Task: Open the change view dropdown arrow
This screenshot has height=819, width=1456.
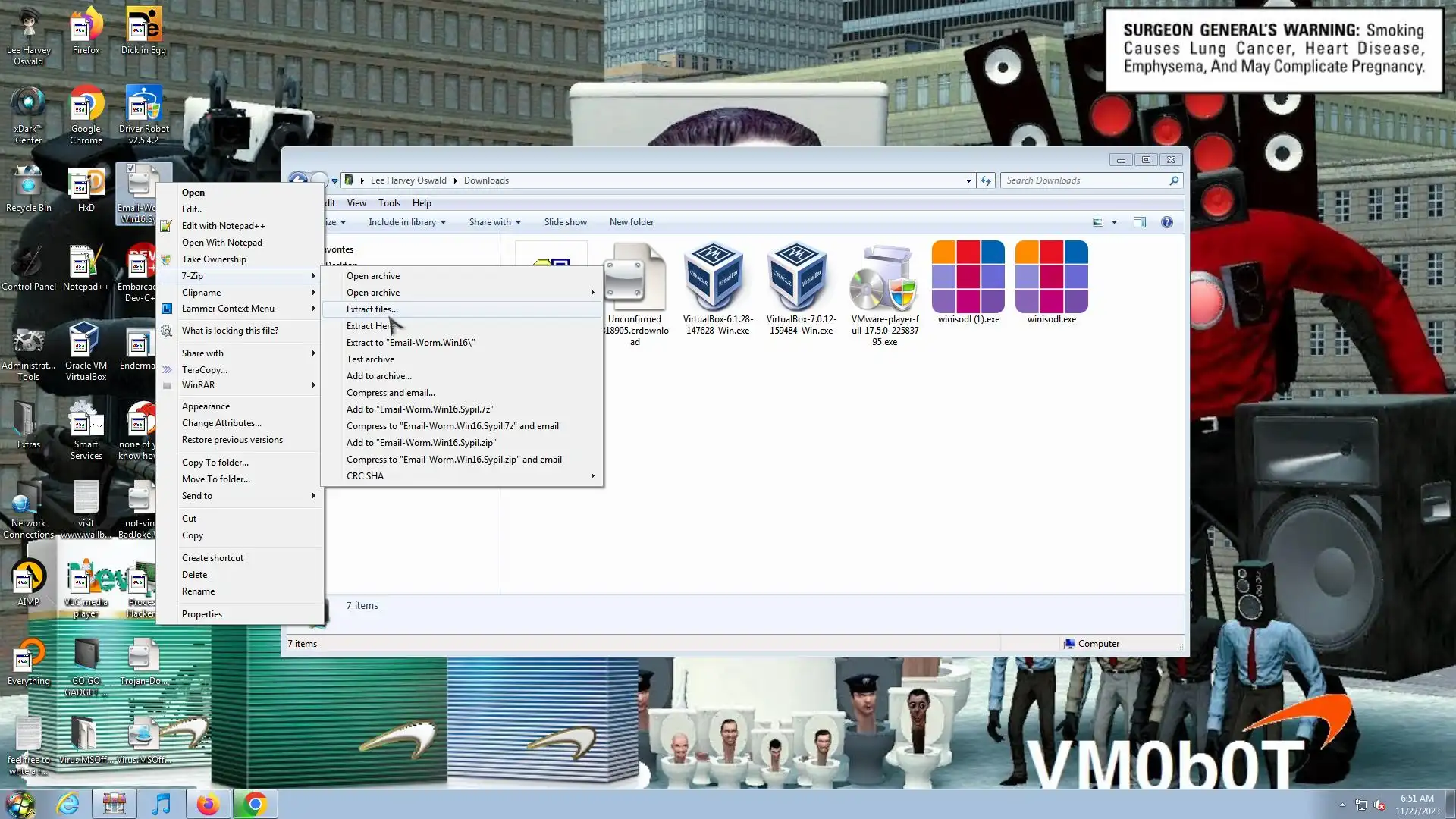Action: [x=1114, y=222]
